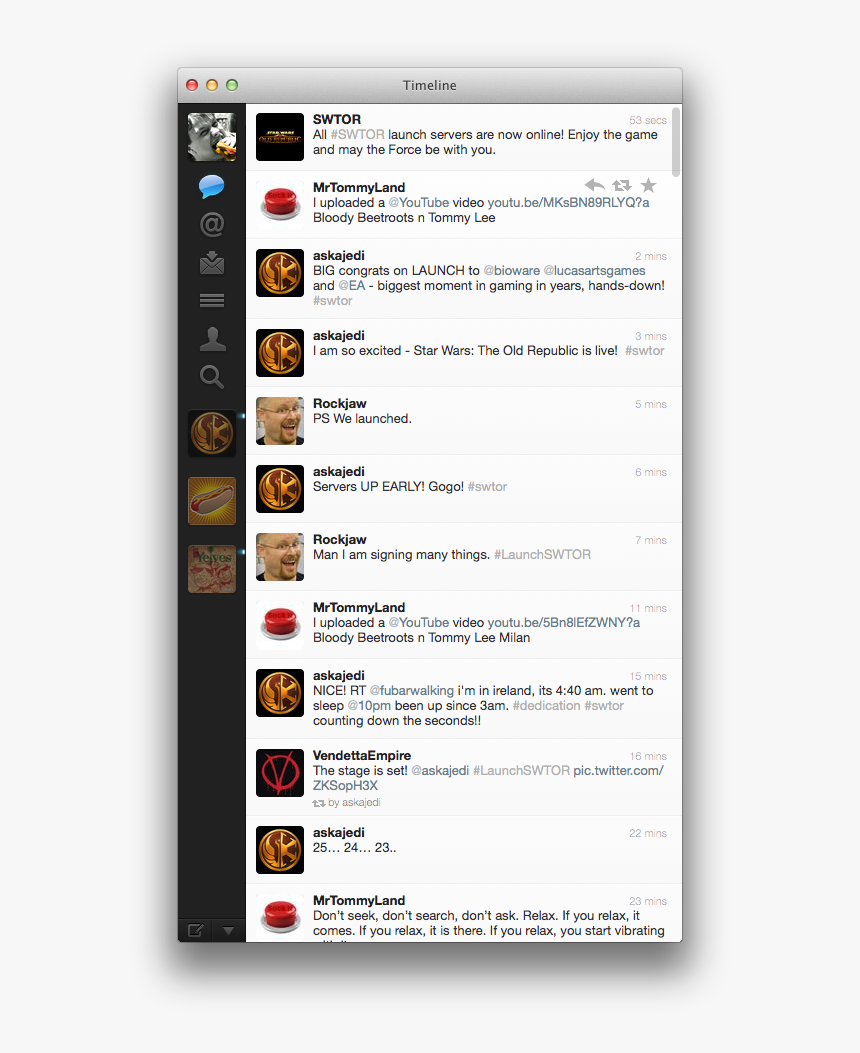This screenshot has width=860, height=1053.
Task: Open the @ Mentions tab
Action: click(211, 224)
